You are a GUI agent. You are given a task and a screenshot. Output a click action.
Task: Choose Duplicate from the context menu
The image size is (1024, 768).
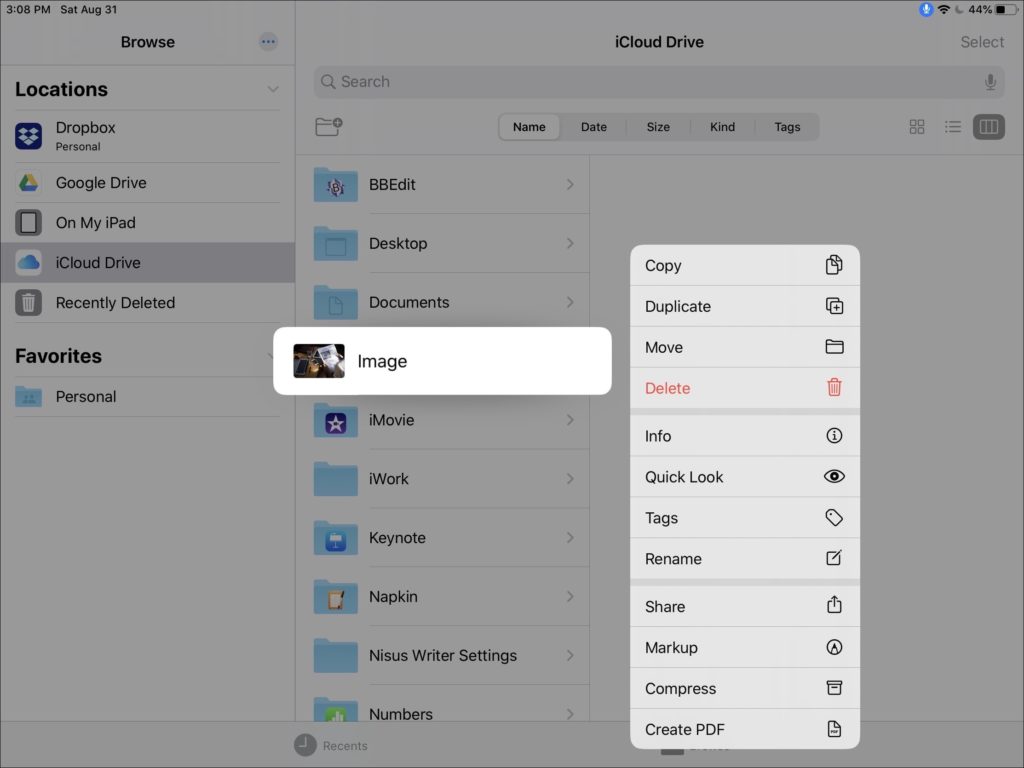pyautogui.click(x=744, y=307)
